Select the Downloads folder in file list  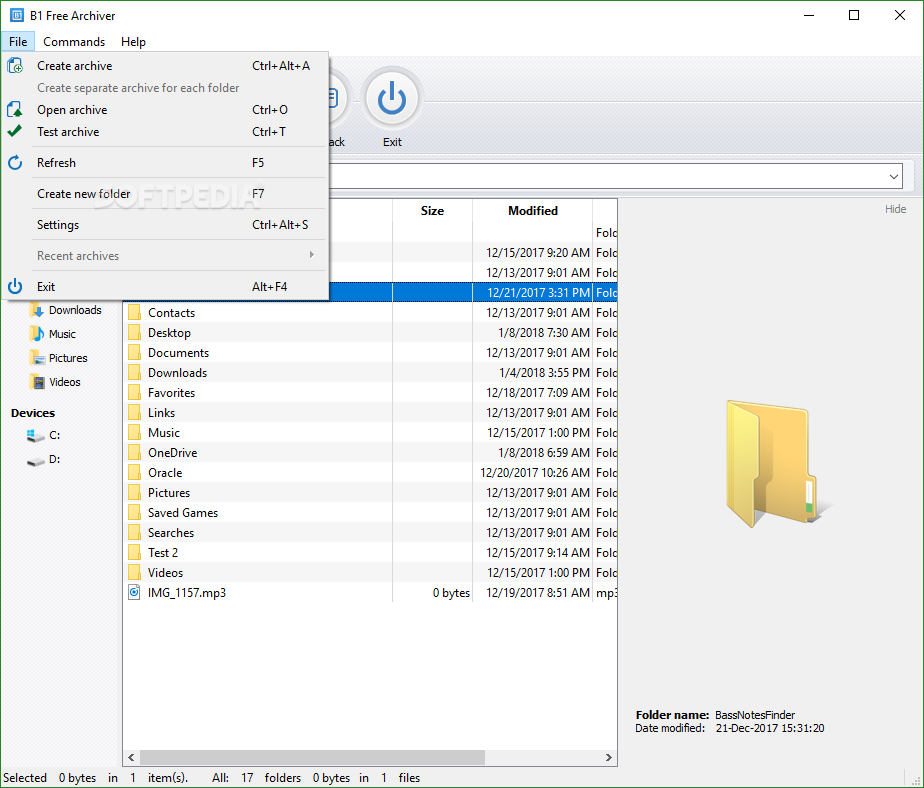[370, 372]
